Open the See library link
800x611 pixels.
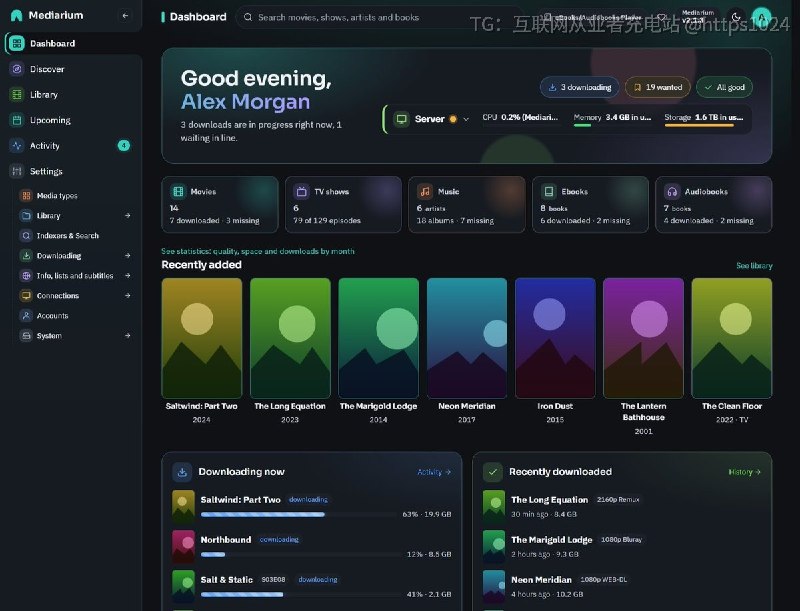754,266
